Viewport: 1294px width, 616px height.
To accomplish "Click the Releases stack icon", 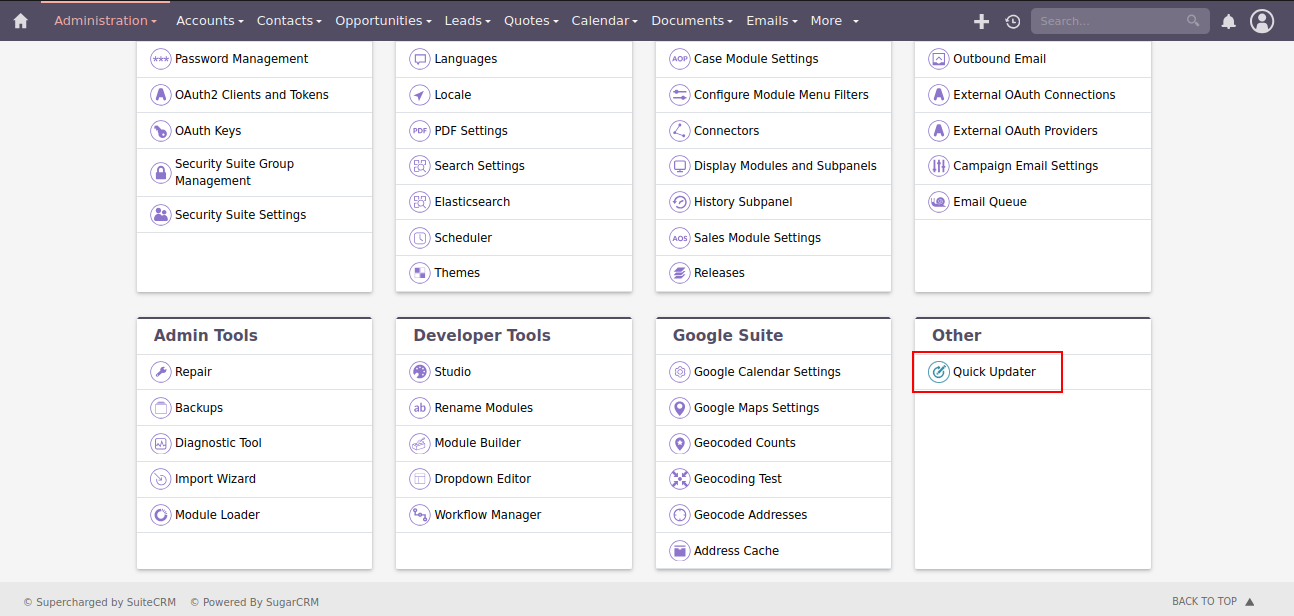I will (679, 273).
